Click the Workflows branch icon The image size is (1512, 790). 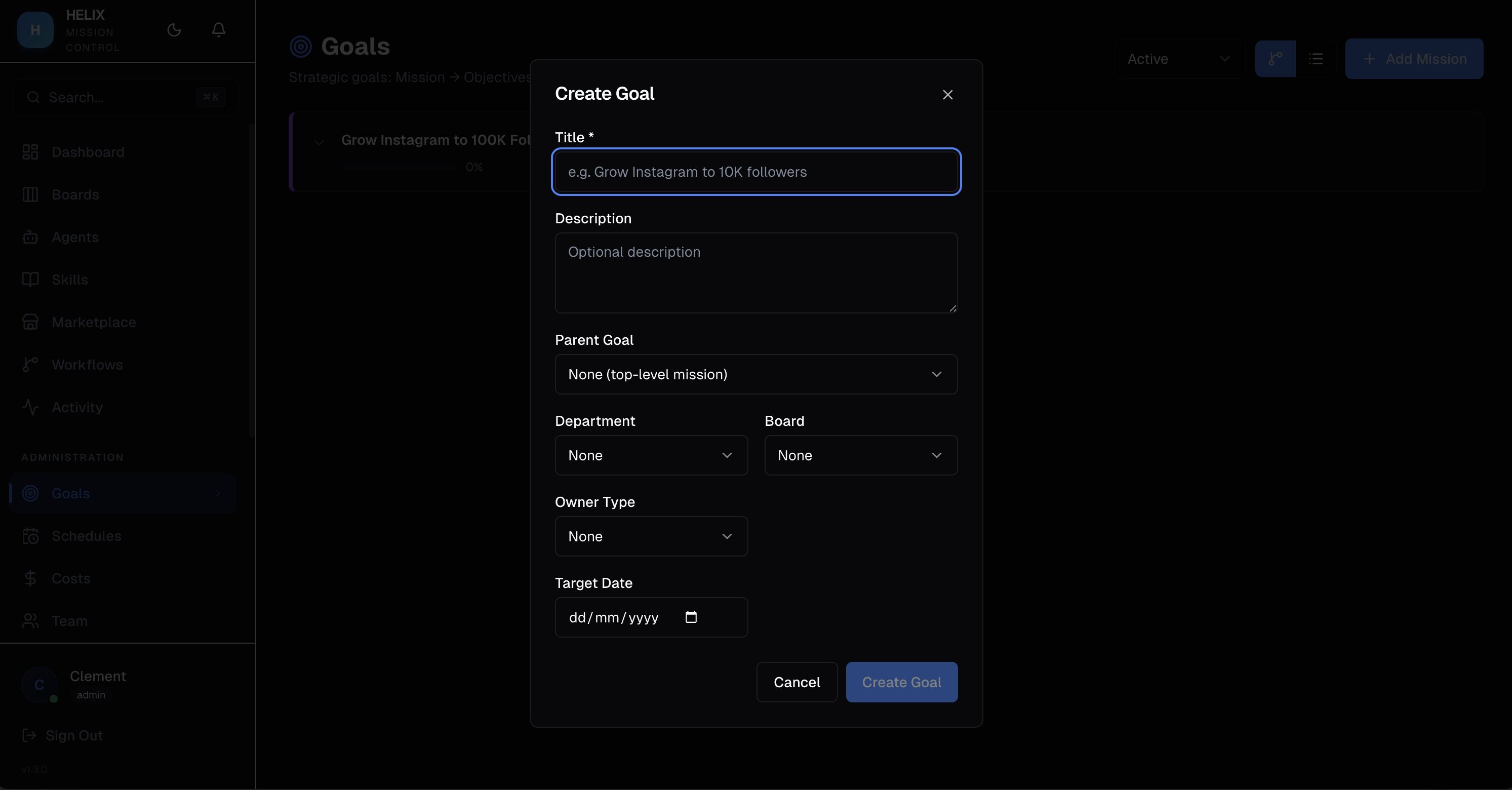pyautogui.click(x=30, y=365)
